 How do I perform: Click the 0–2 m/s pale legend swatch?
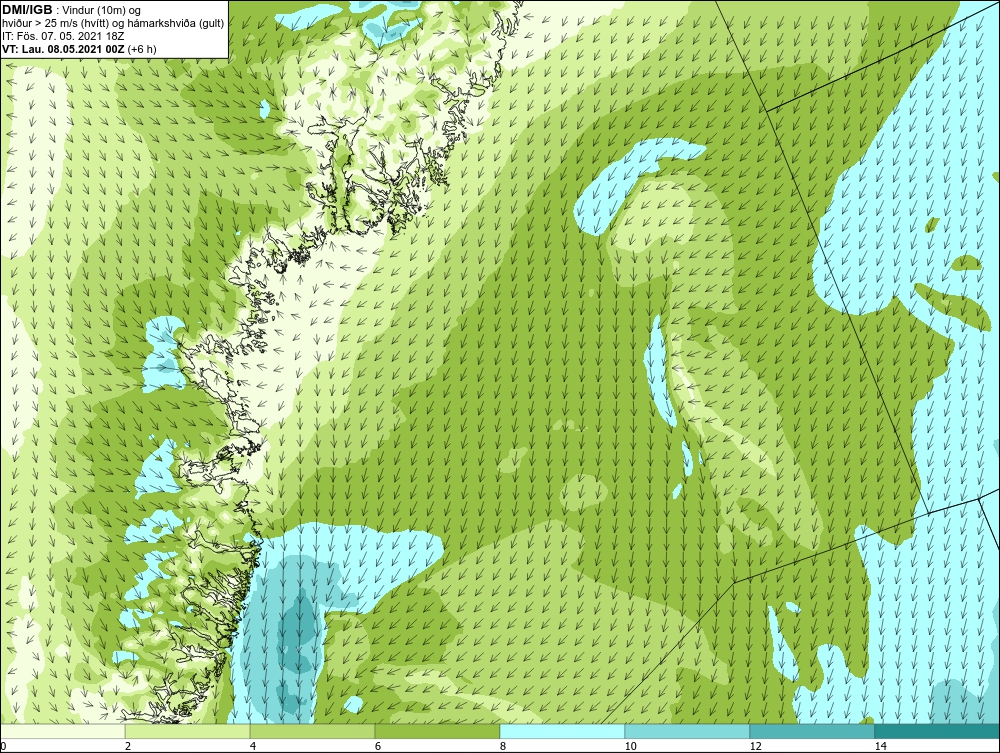pyautogui.click(x=62, y=731)
